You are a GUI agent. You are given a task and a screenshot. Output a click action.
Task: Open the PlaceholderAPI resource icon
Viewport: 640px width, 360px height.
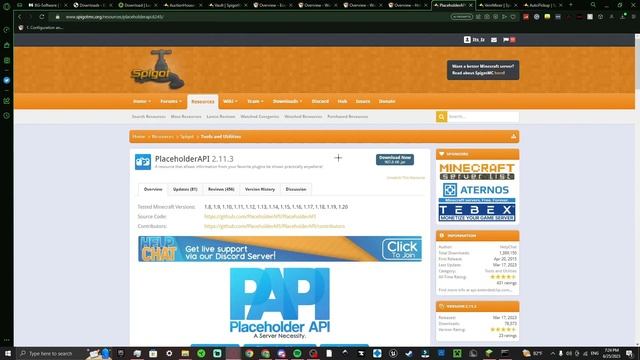click(x=143, y=162)
